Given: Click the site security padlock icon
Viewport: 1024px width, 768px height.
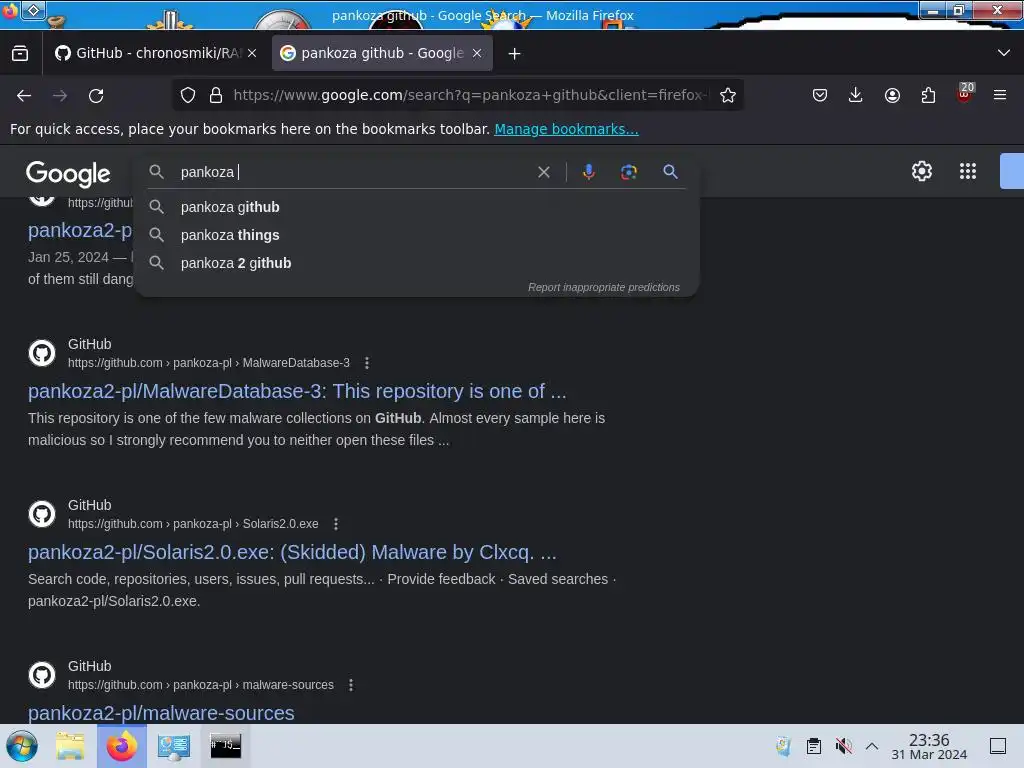Looking at the screenshot, I should coord(216,95).
